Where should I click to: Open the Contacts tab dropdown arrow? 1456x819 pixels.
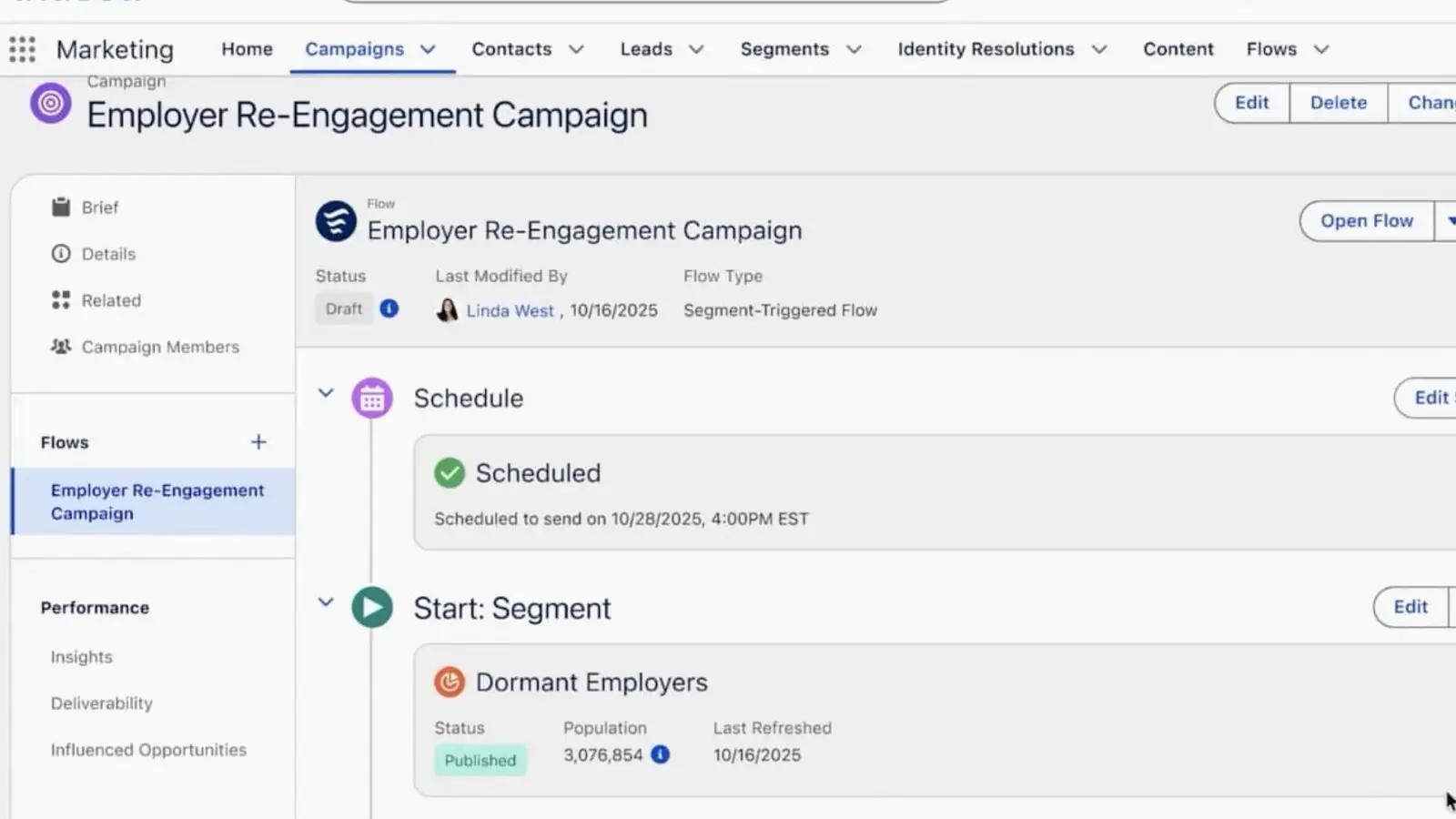click(576, 49)
